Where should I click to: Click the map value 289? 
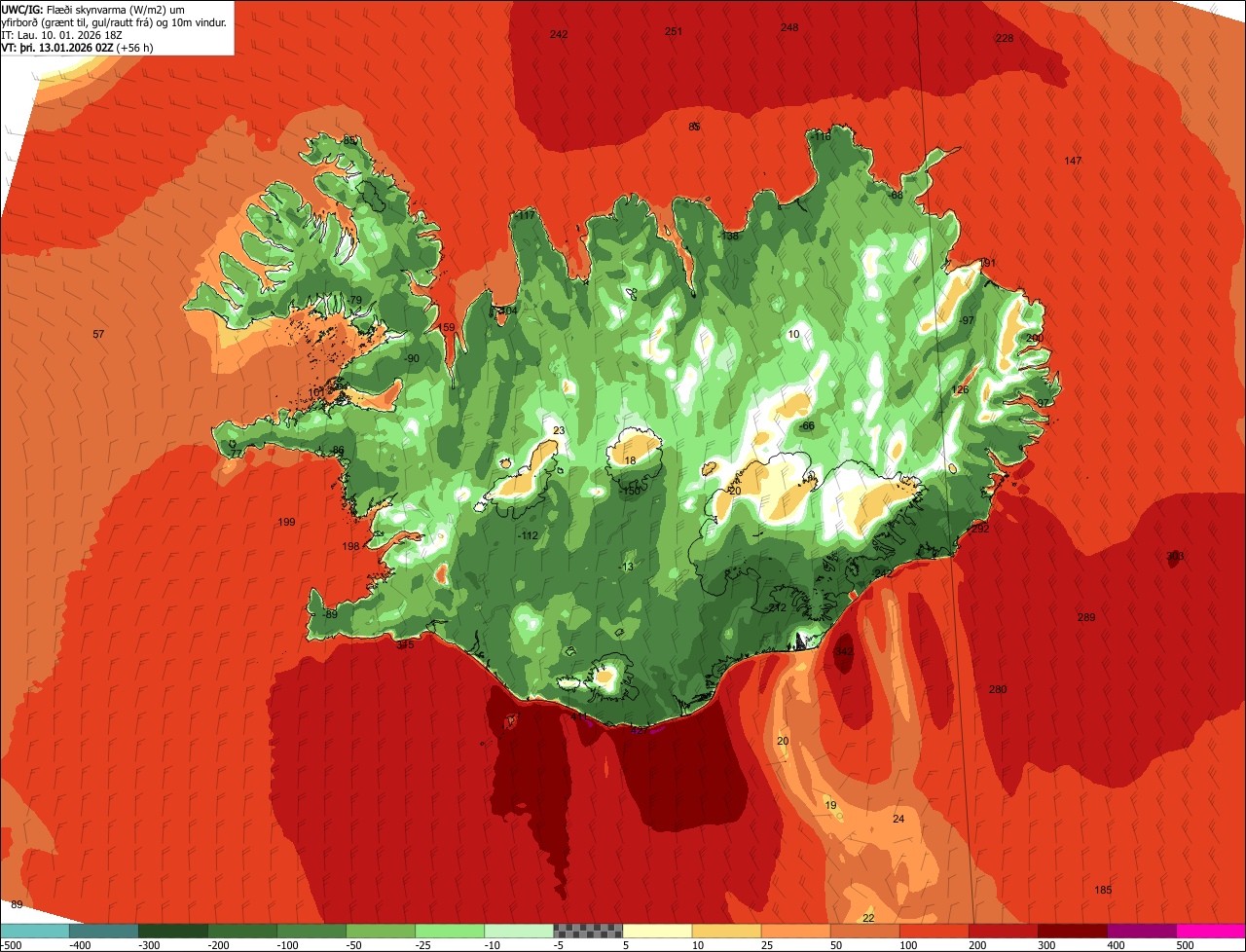(1086, 617)
